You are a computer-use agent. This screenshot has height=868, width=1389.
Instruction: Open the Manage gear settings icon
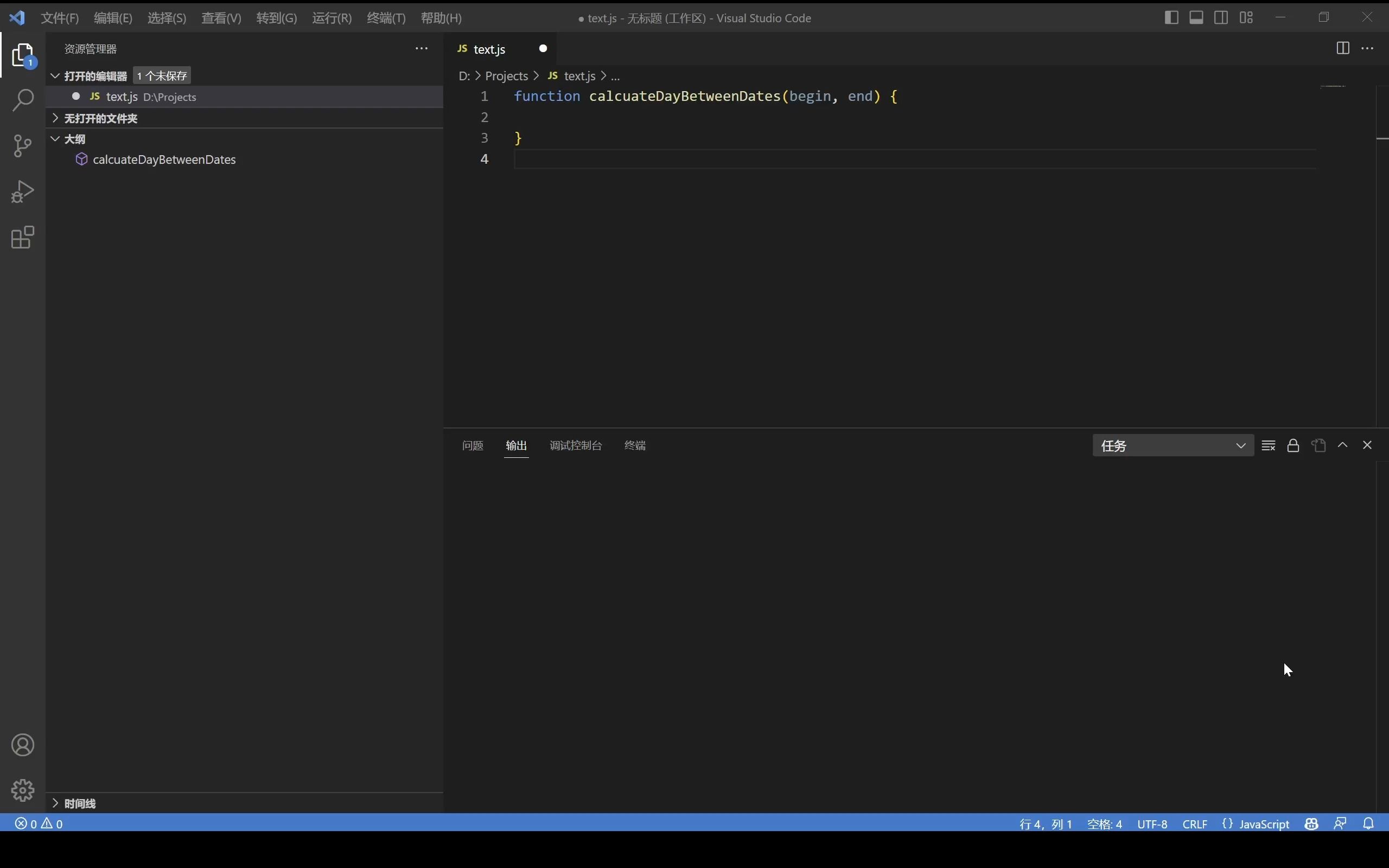click(x=23, y=790)
